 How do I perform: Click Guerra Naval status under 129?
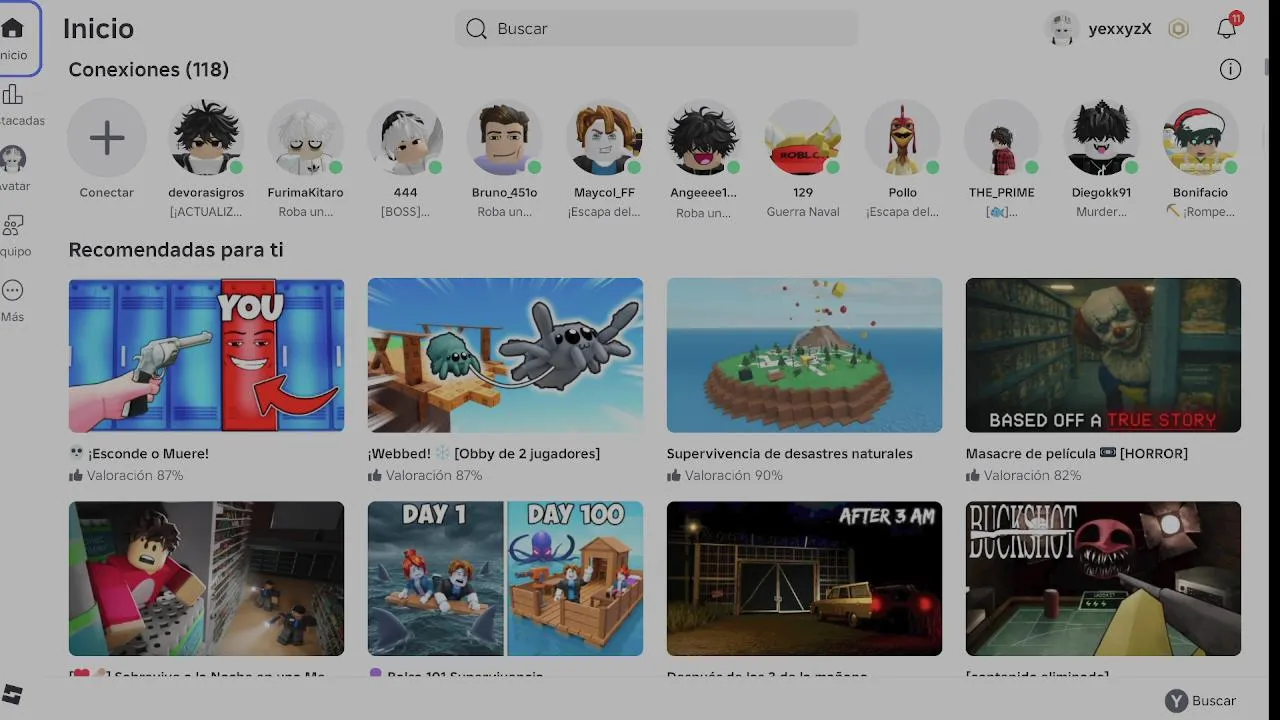803,212
